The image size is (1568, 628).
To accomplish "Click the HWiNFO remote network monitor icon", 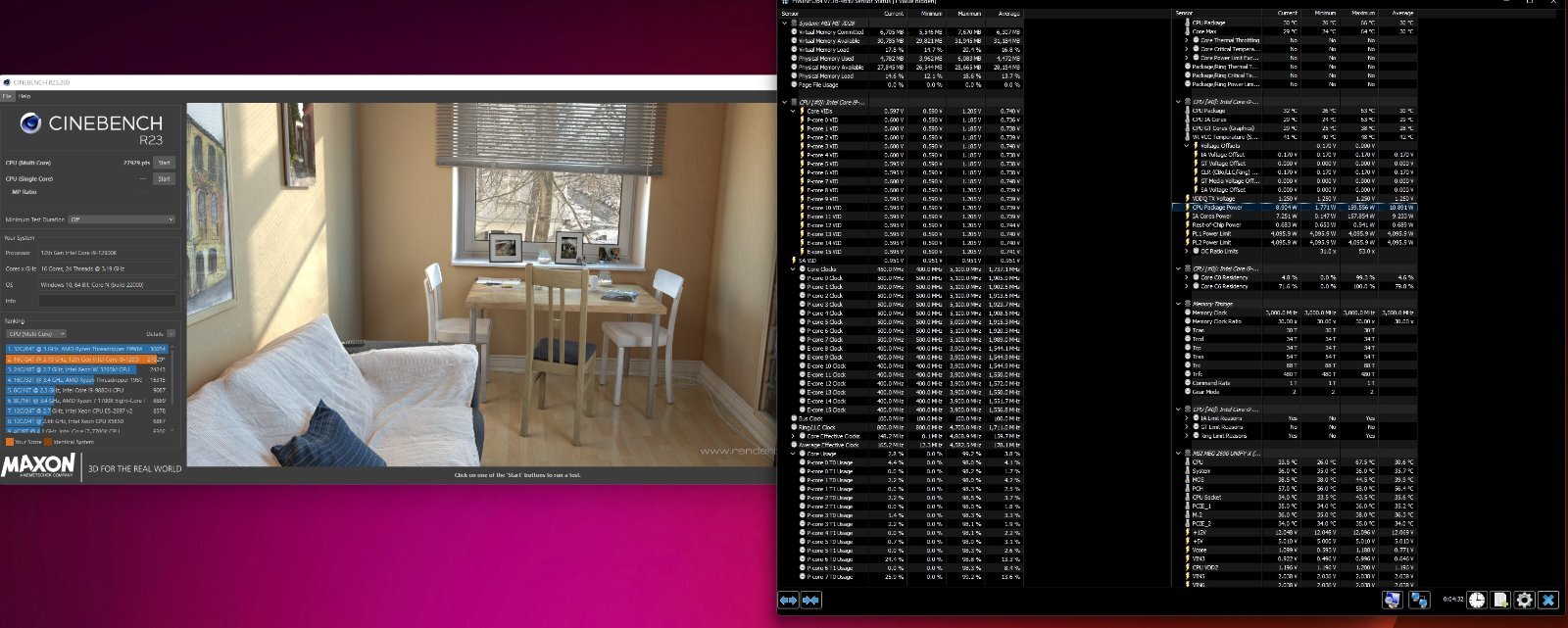I will (1394, 600).
